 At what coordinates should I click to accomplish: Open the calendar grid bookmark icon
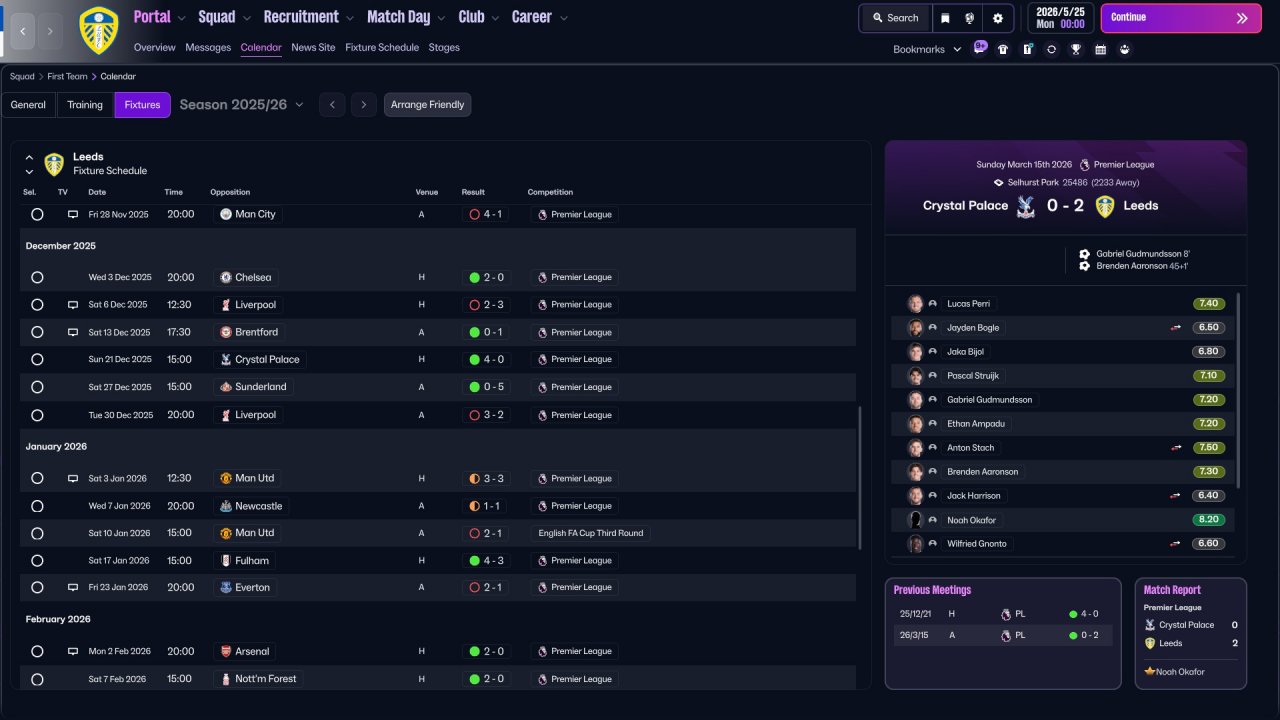(1100, 49)
